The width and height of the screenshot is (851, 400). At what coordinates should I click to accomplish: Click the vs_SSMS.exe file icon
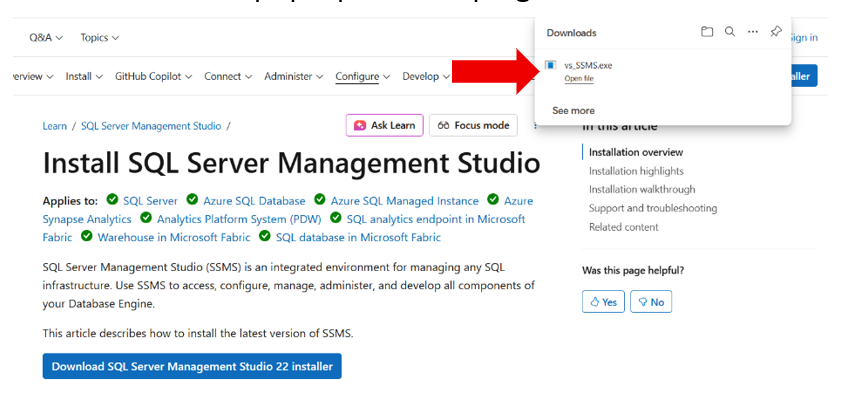(550, 65)
